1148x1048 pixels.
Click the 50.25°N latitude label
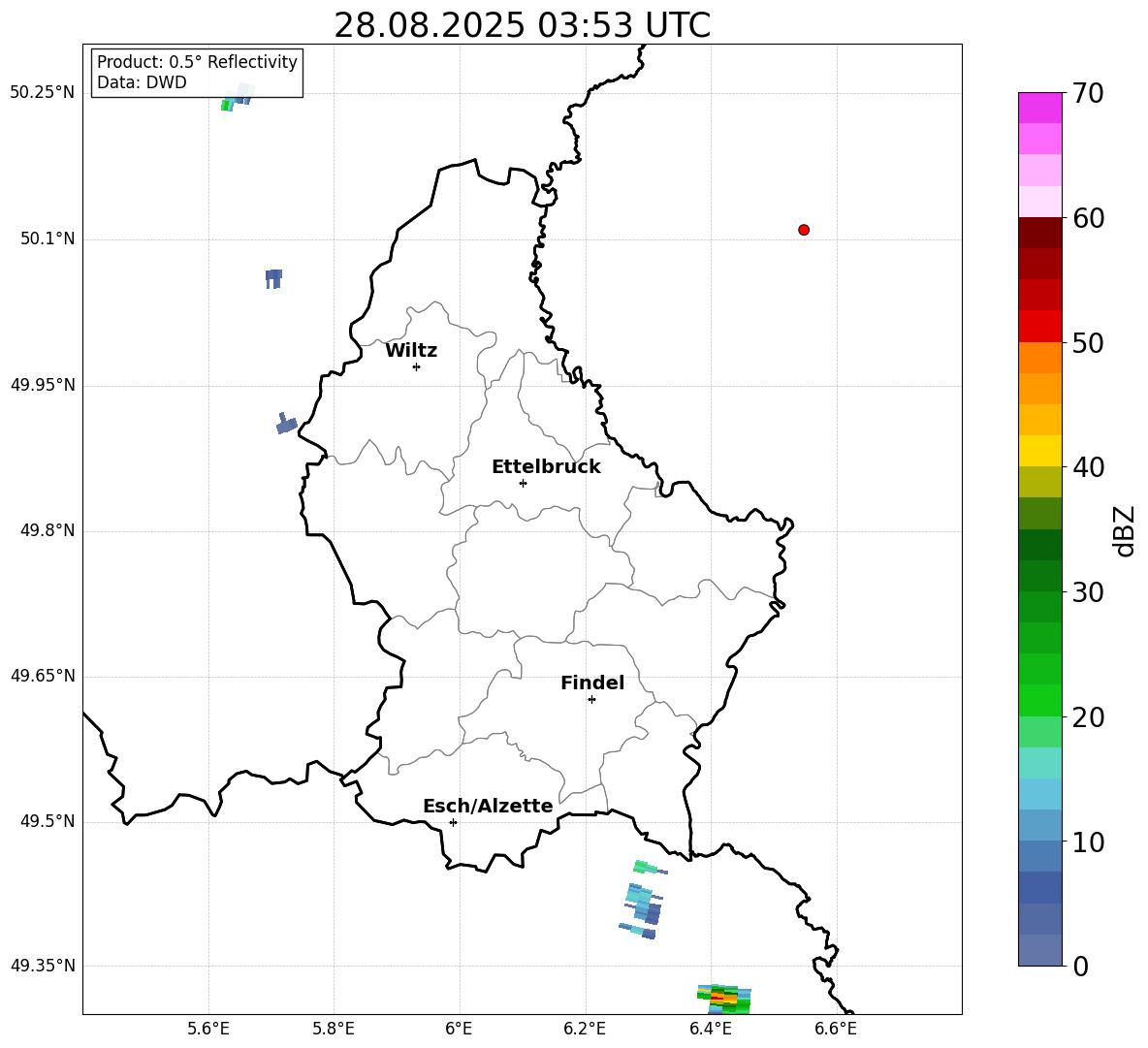point(43,93)
